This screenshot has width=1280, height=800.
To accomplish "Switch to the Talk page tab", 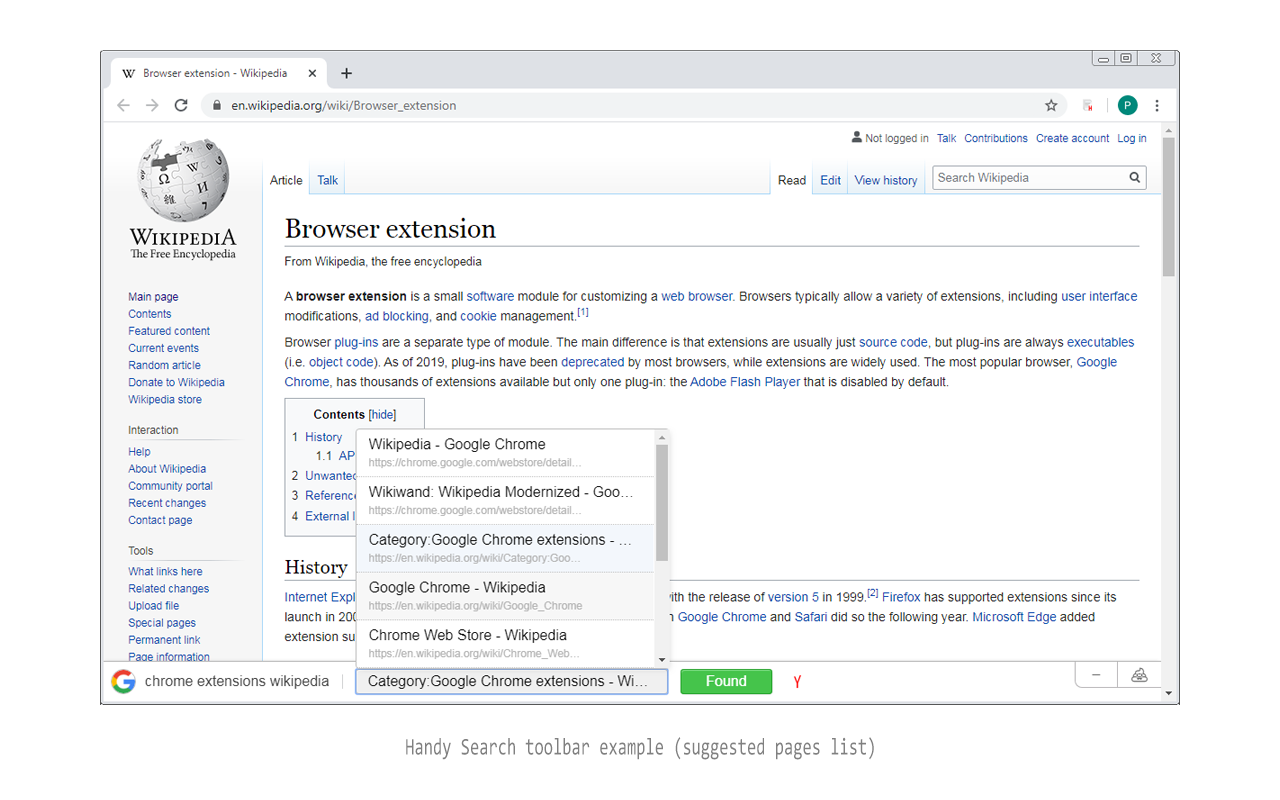I will coord(327,180).
